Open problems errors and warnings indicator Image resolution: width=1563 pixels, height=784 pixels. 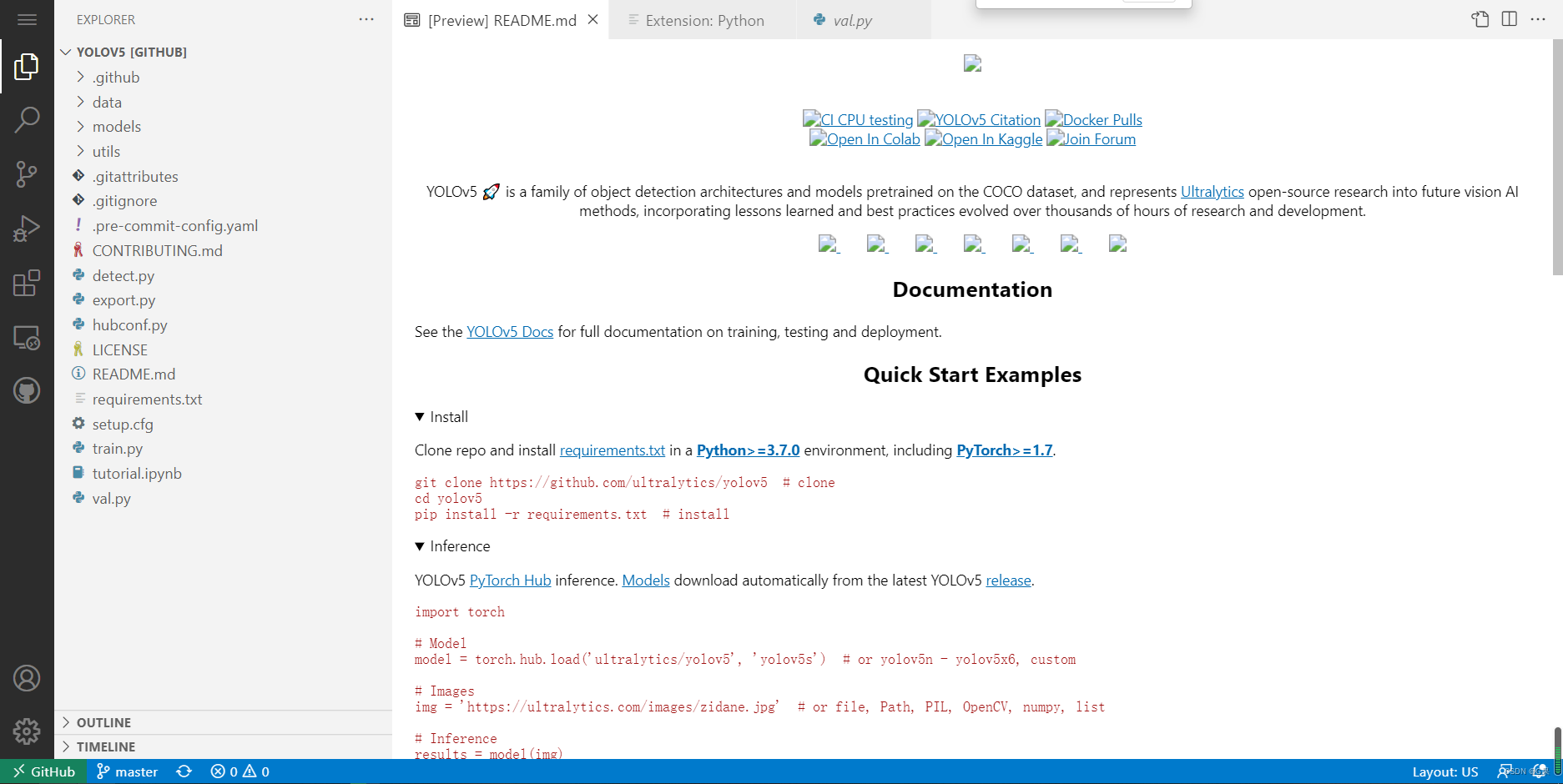point(240,771)
